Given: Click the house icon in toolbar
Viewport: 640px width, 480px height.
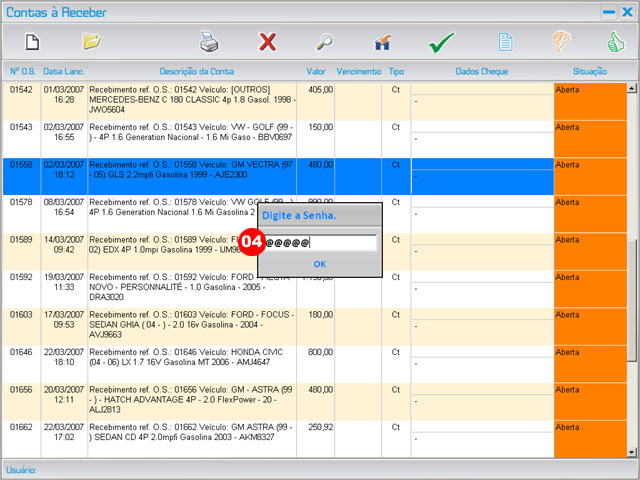Looking at the screenshot, I should point(382,43).
